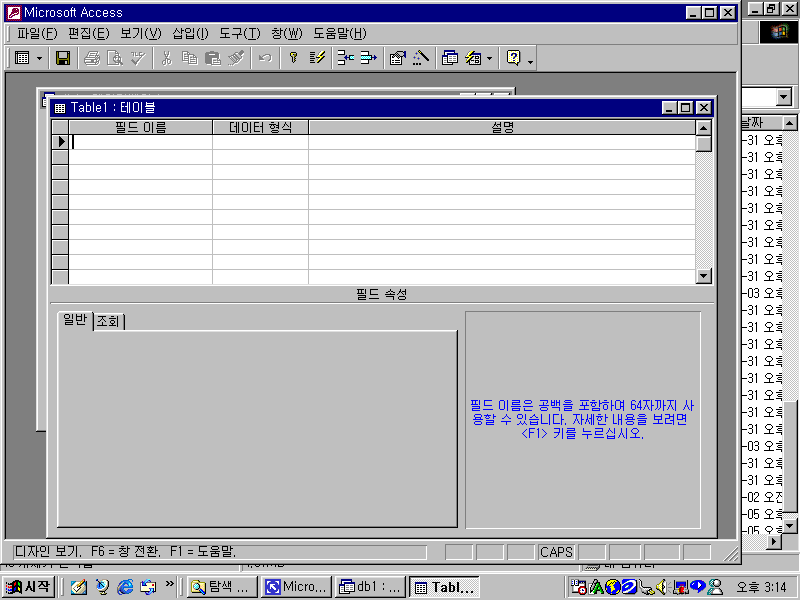Click the Insert Rows toolbar icon

[x=345, y=58]
